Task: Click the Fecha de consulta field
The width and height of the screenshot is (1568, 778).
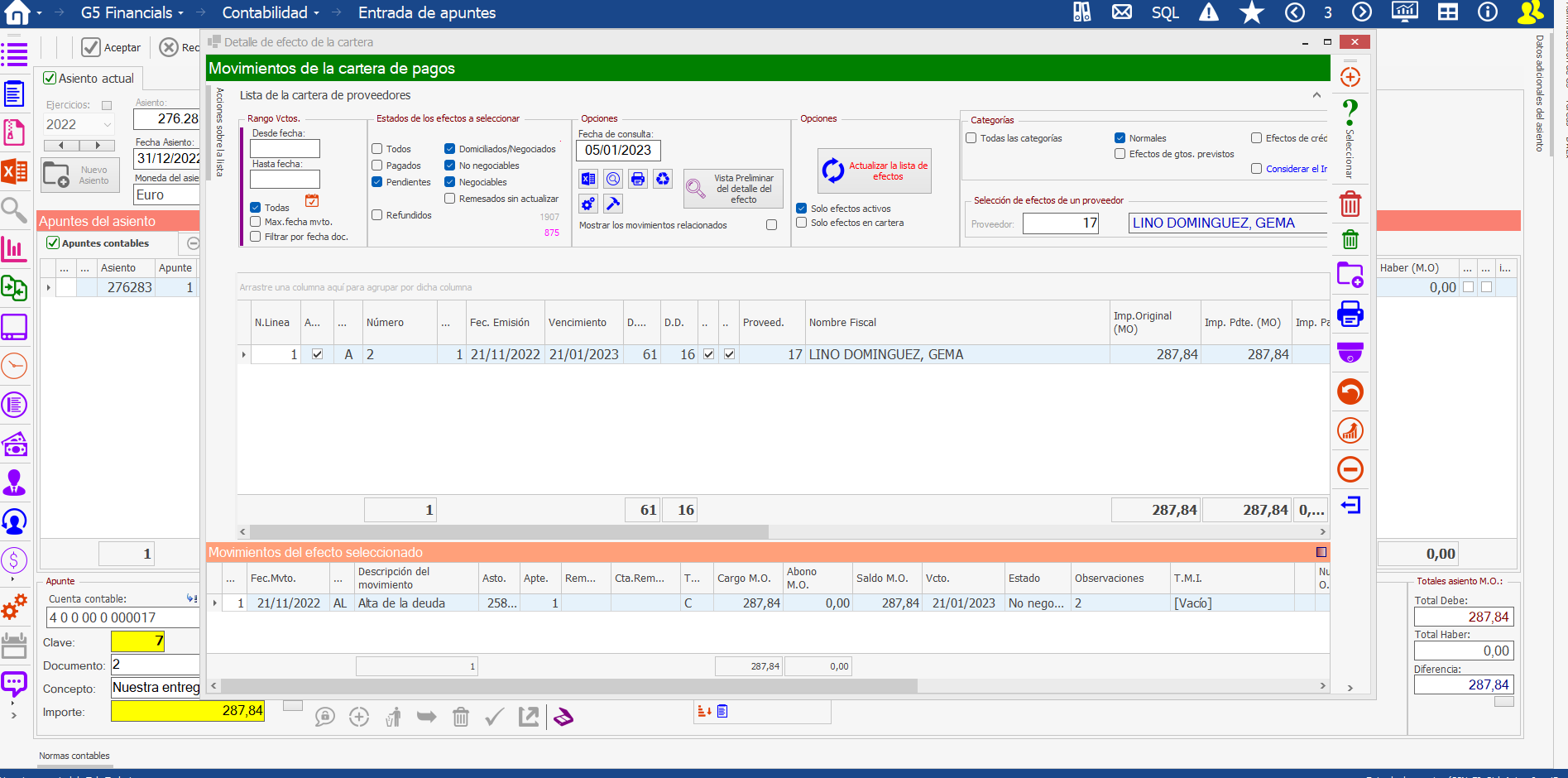Action: pyautogui.click(x=618, y=150)
